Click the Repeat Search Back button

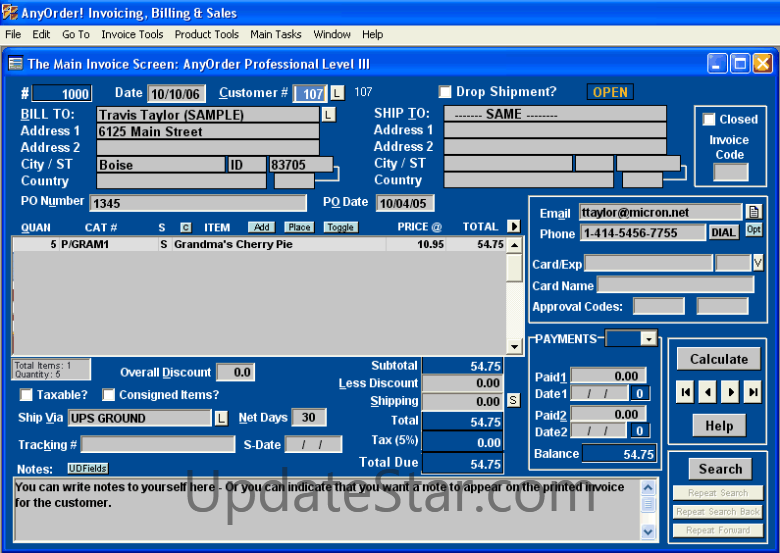pos(718,512)
